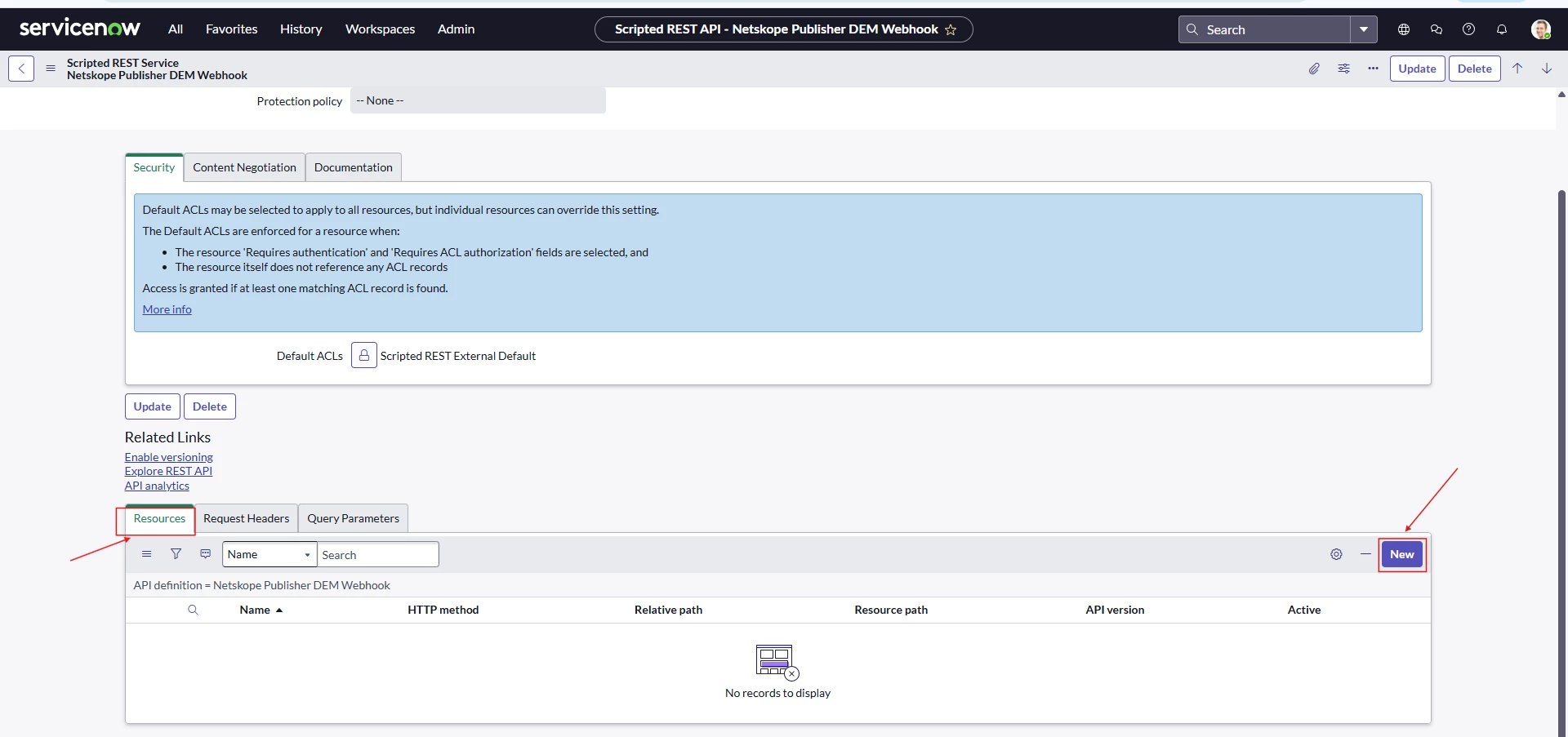Click the header Update button
This screenshot has width=1568, height=737.
(x=1417, y=69)
